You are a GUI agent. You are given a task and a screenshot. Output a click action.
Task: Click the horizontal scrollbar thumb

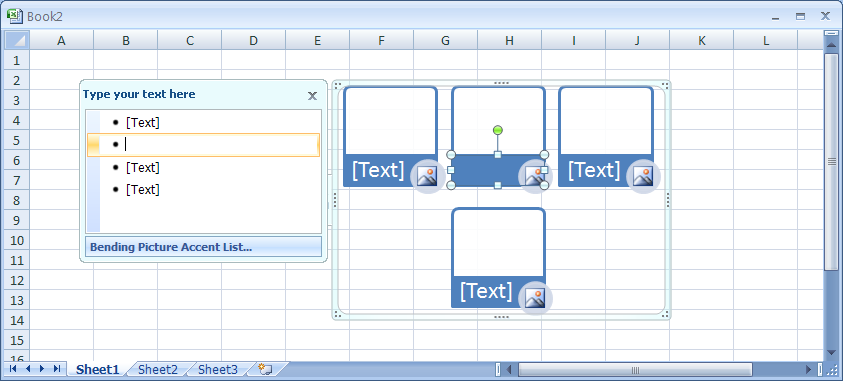[x=635, y=370]
